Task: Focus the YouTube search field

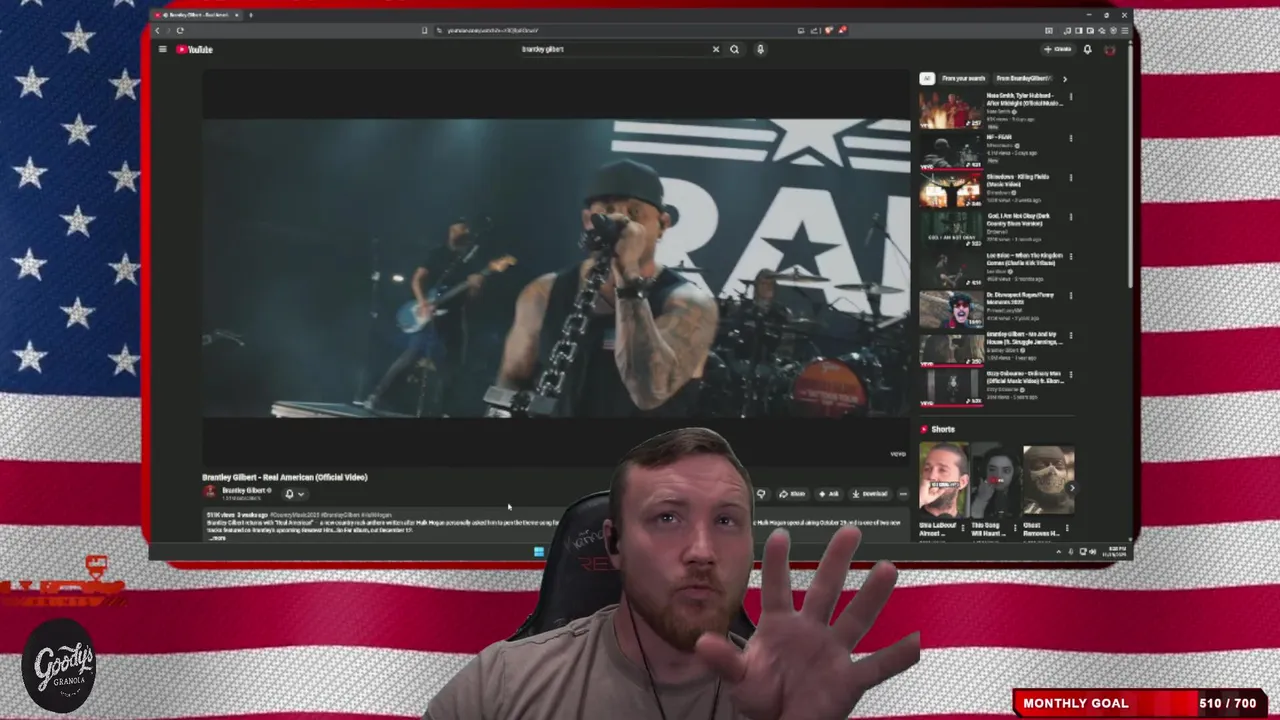Action: [615, 49]
